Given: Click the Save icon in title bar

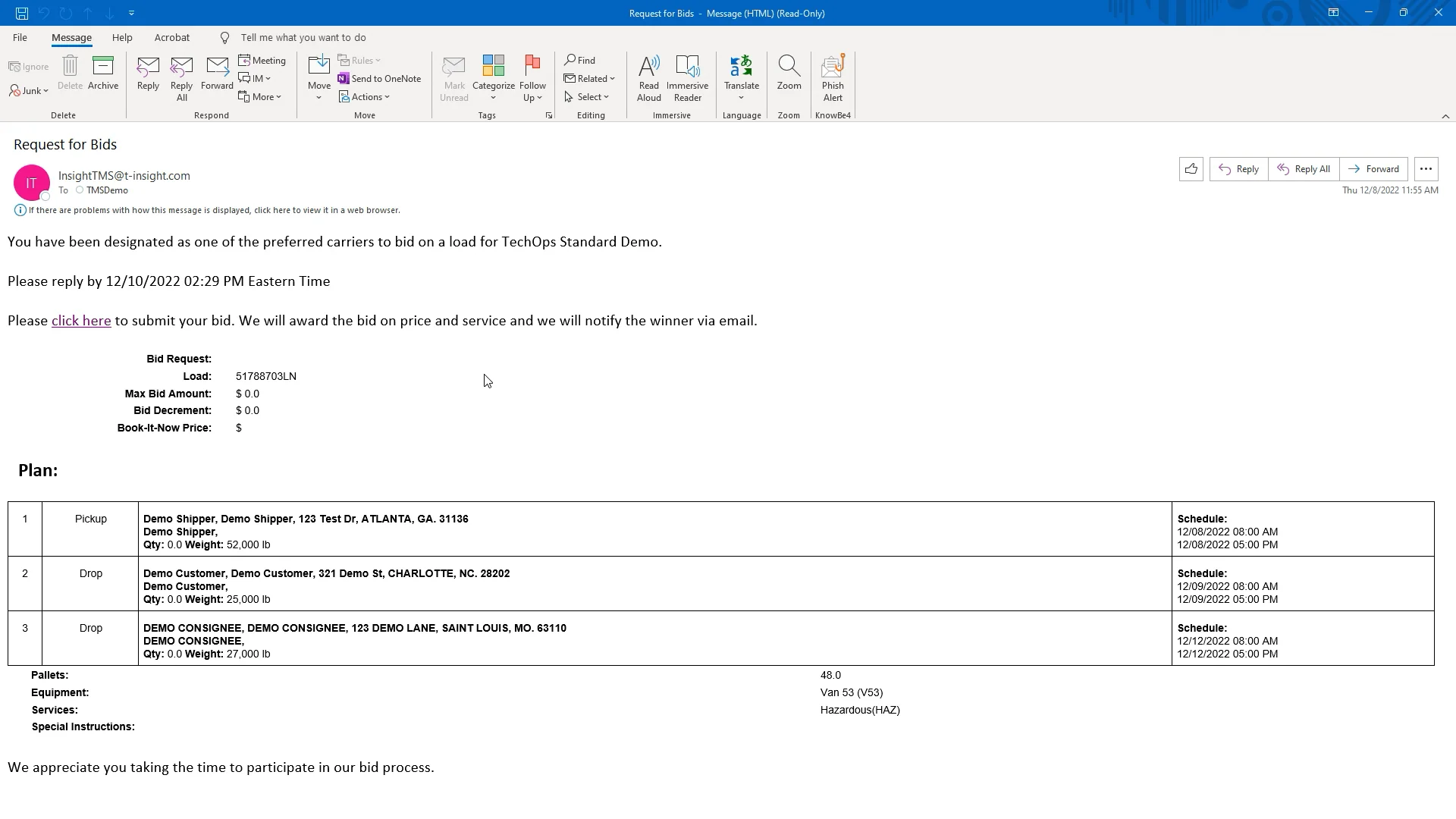Looking at the screenshot, I should 22,13.
